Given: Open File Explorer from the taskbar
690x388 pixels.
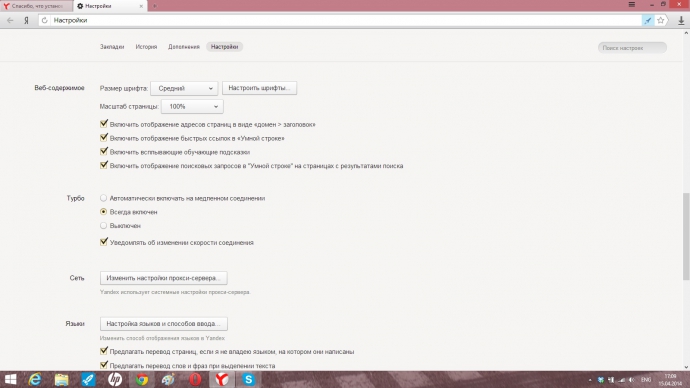Looking at the screenshot, I should [x=62, y=379].
